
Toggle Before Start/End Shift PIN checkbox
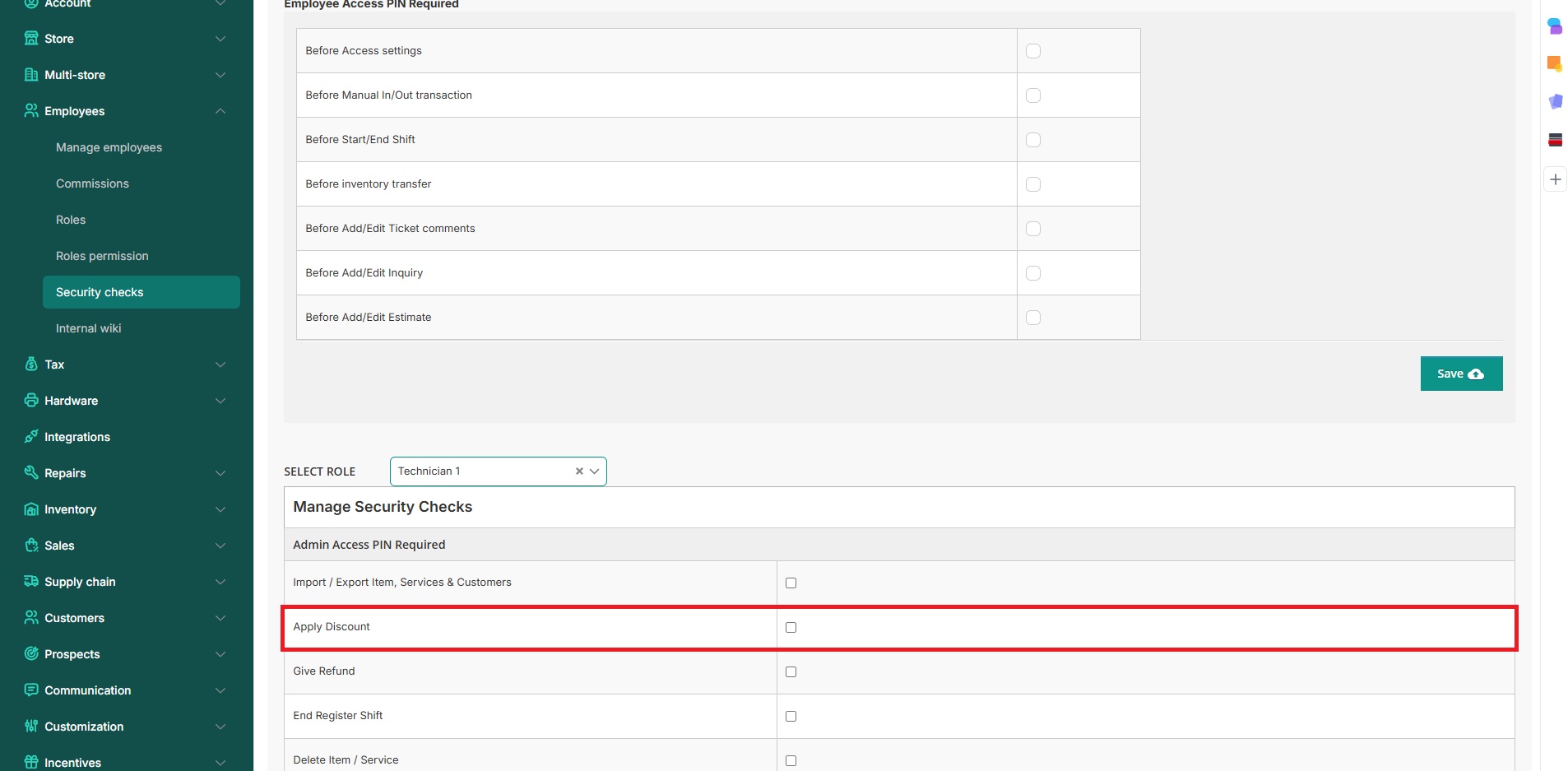point(1033,140)
